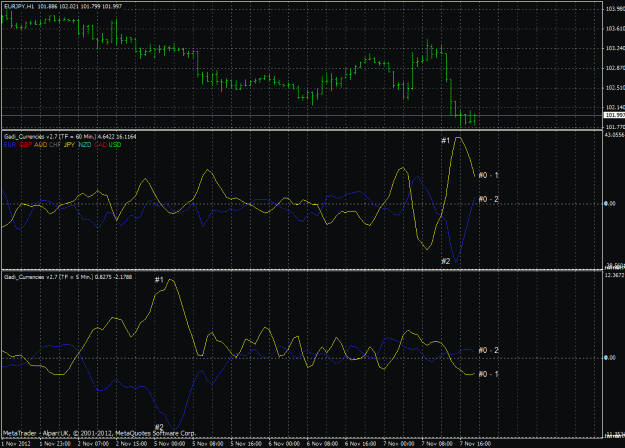625x448 pixels.
Task: Click the 102.140 price axis value
Action: point(615,107)
